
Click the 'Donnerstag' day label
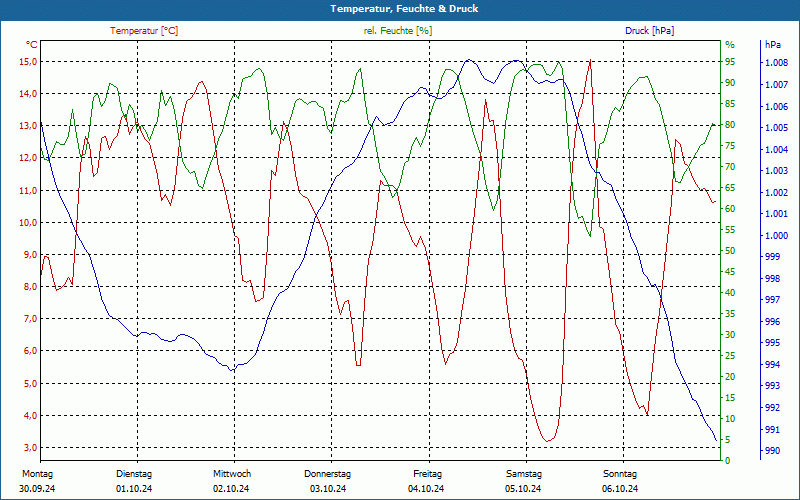(x=328, y=473)
